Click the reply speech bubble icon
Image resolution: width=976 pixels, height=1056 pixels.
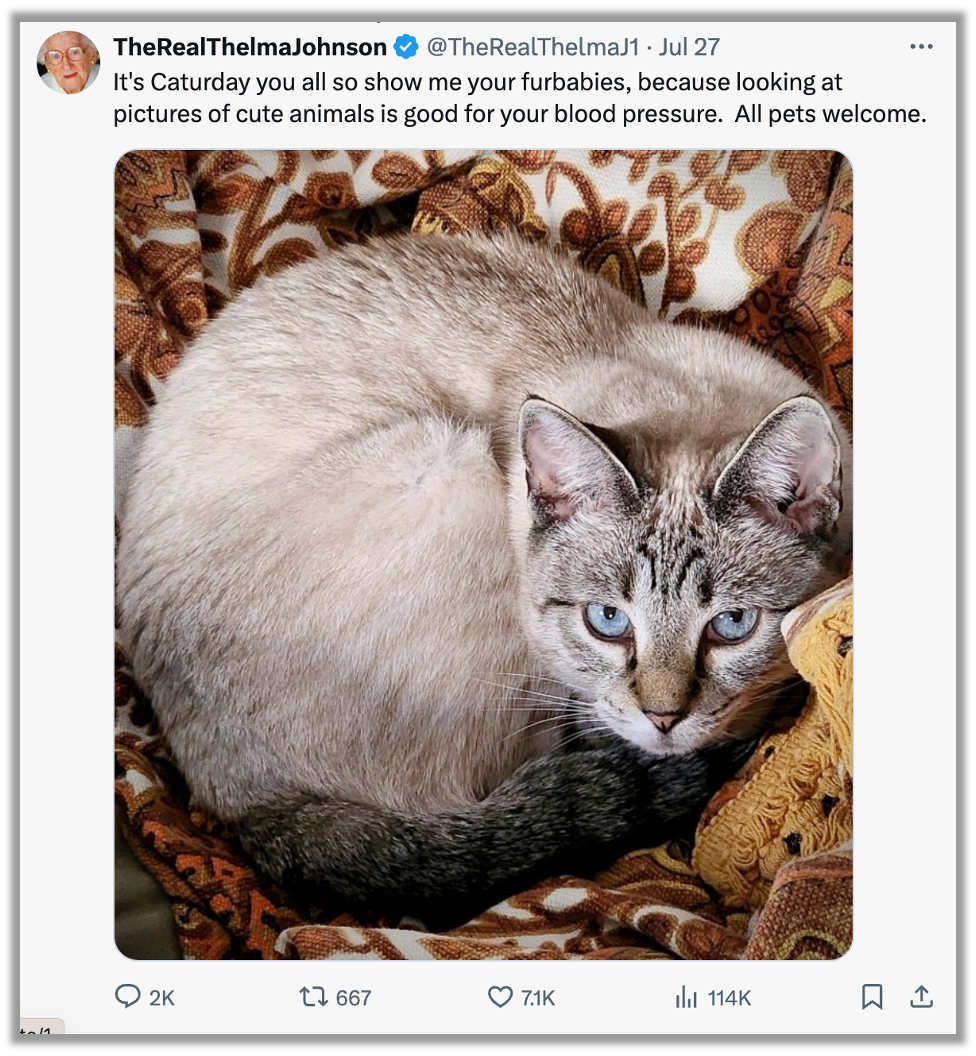(128, 997)
